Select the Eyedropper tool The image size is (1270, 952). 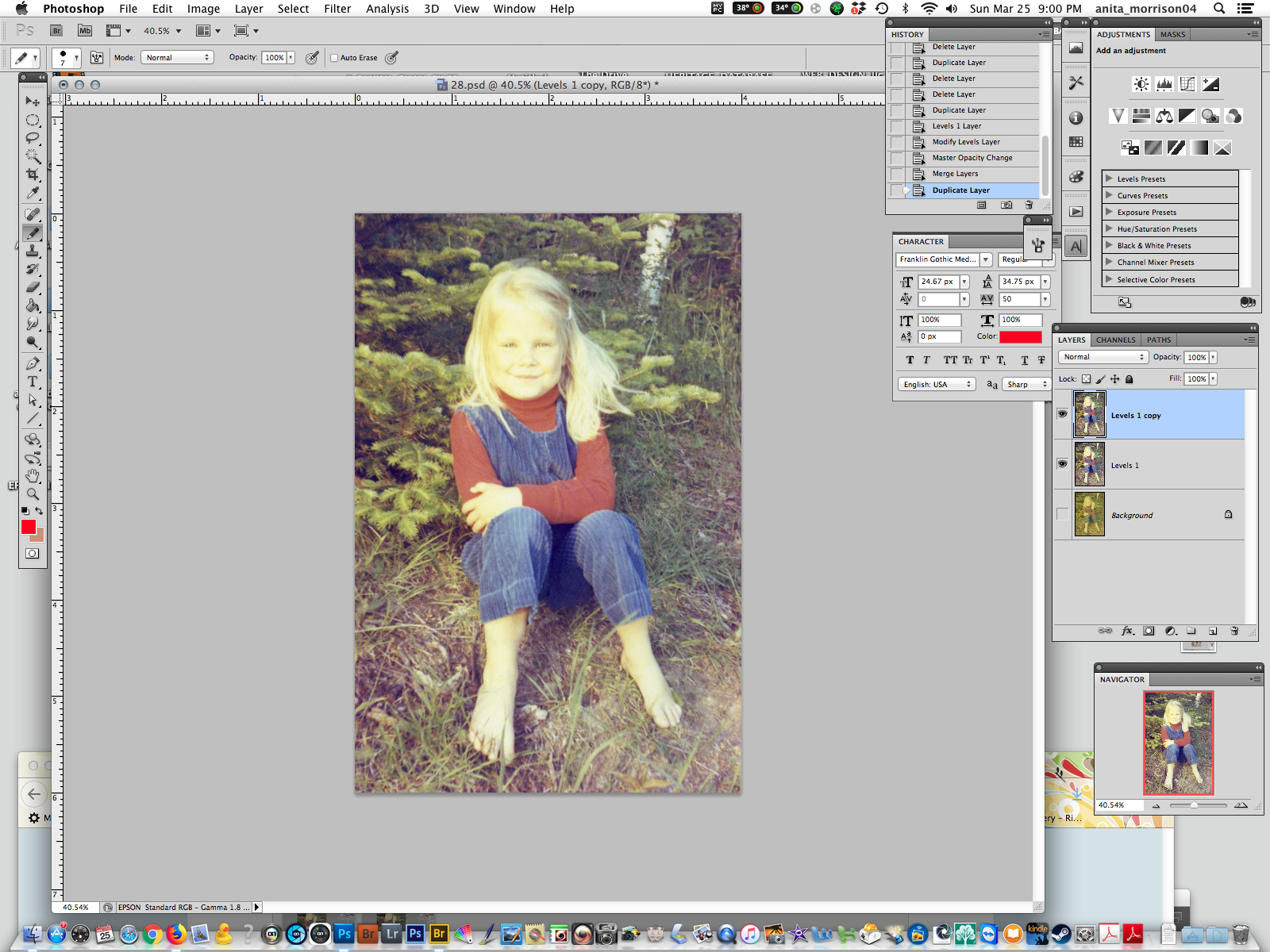33,193
